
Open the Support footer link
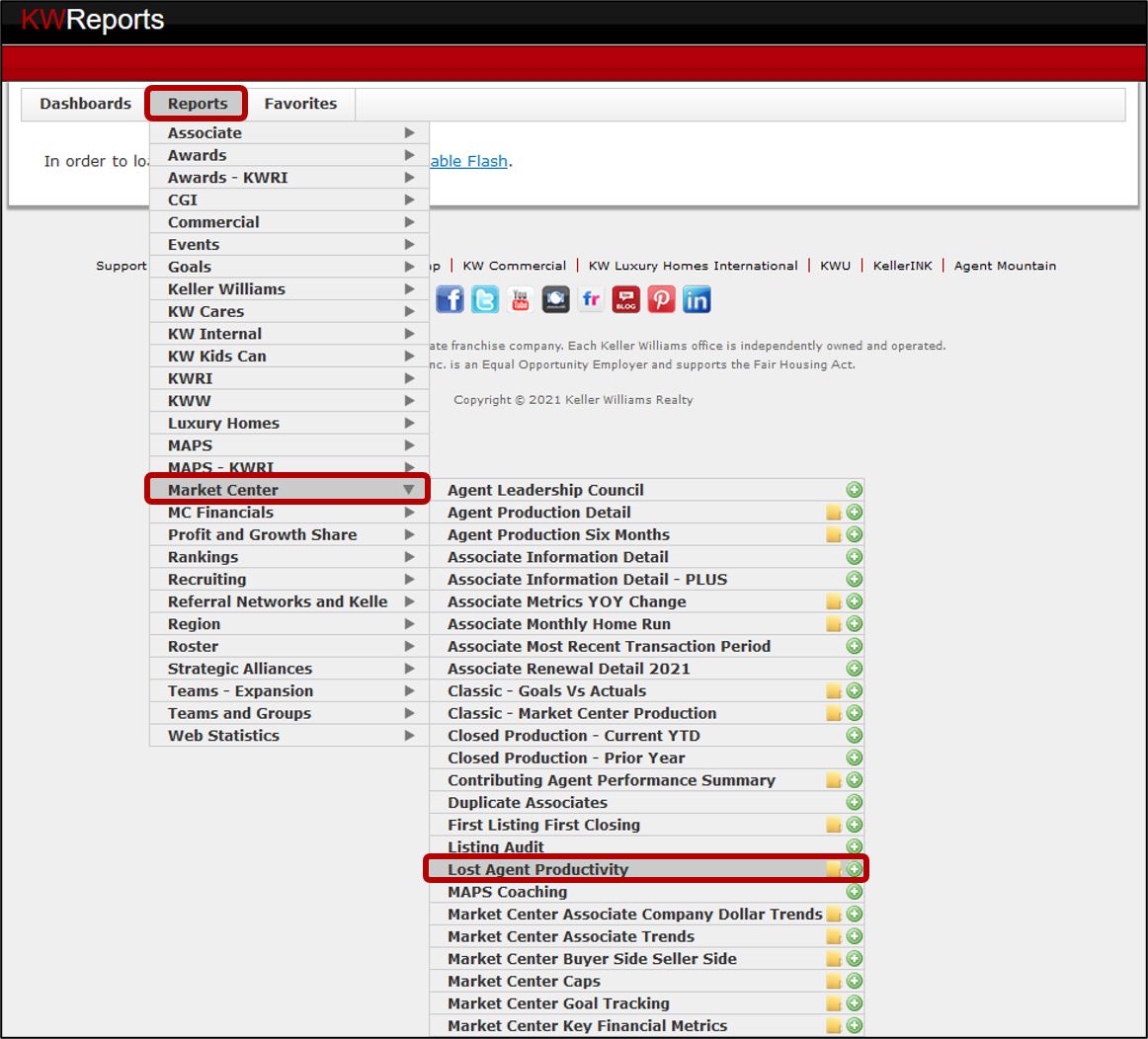(122, 266)
